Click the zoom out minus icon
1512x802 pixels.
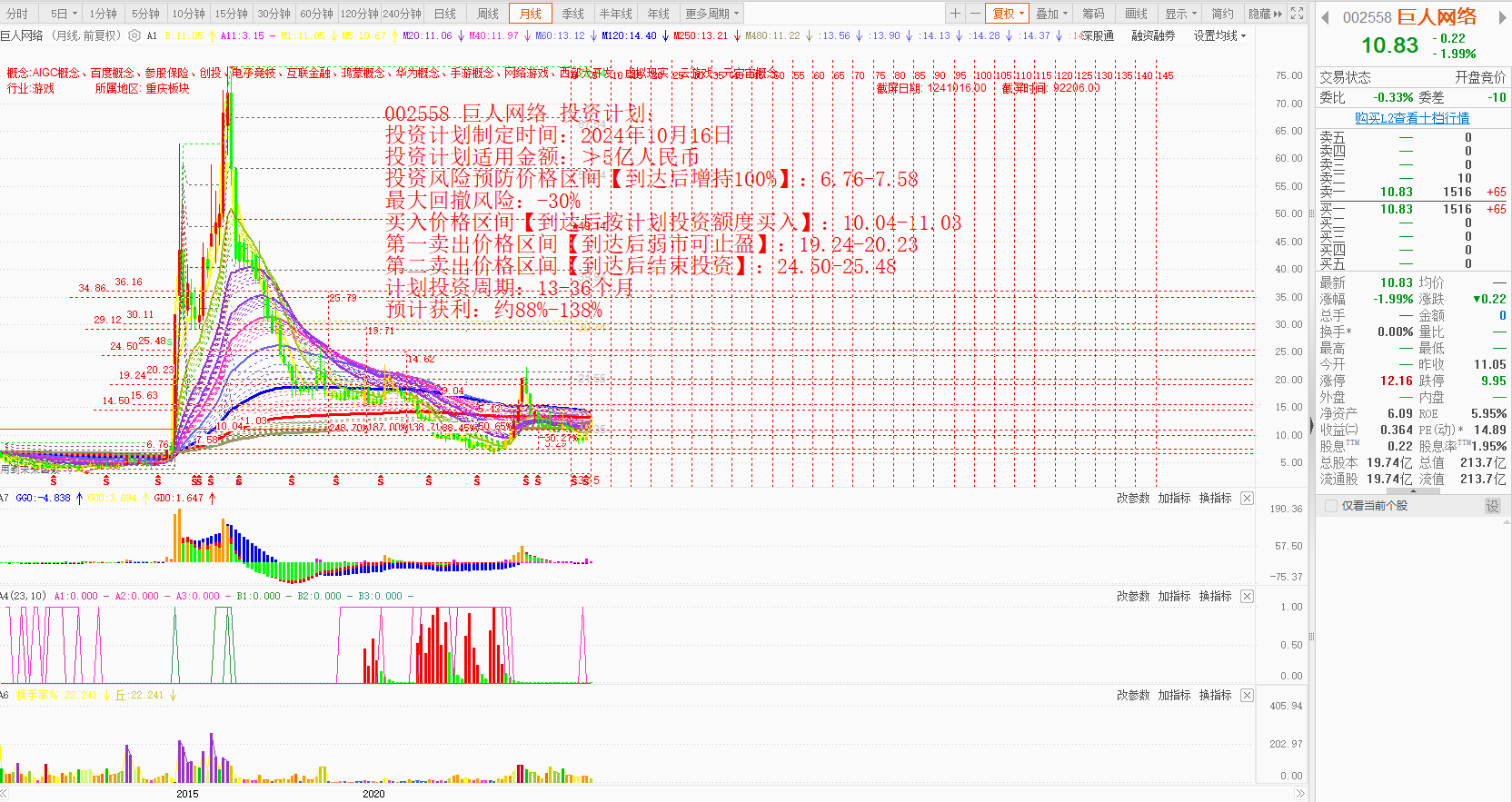tap(975, 14)
